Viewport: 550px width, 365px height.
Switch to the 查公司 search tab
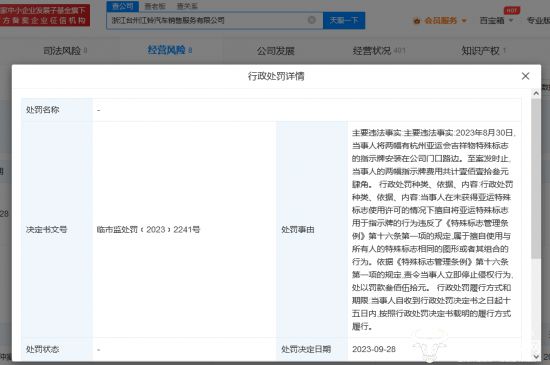coord(123,6)
